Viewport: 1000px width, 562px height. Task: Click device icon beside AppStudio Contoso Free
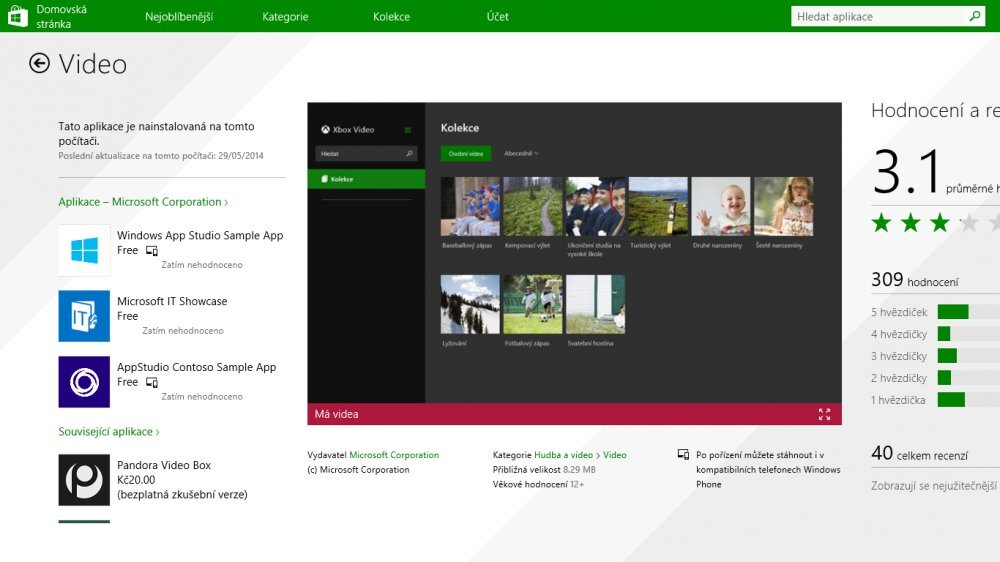[152, 382]
